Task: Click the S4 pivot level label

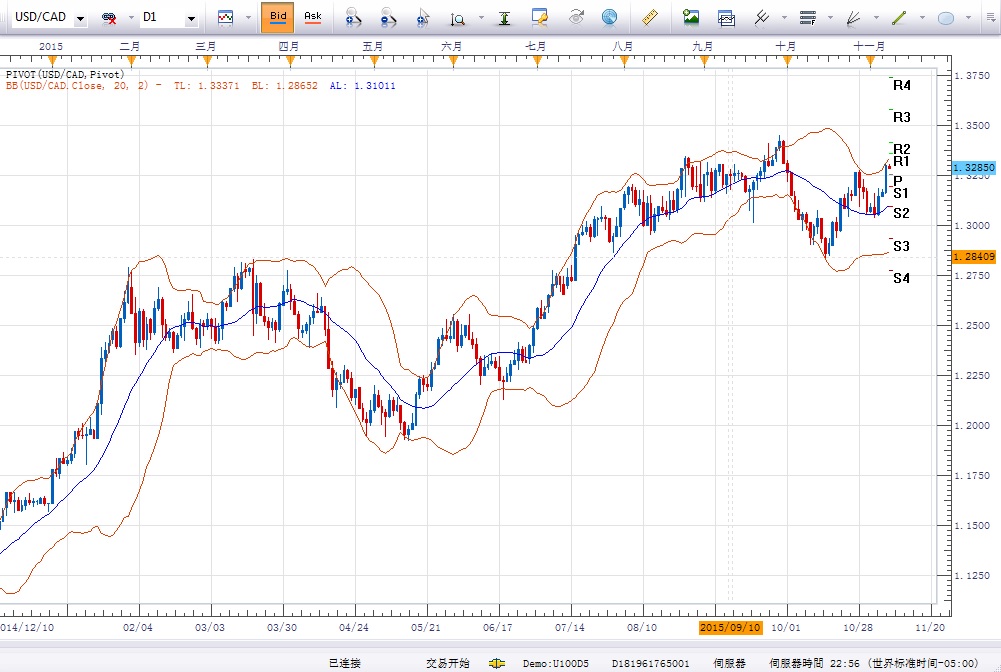Action: (901, 278)
